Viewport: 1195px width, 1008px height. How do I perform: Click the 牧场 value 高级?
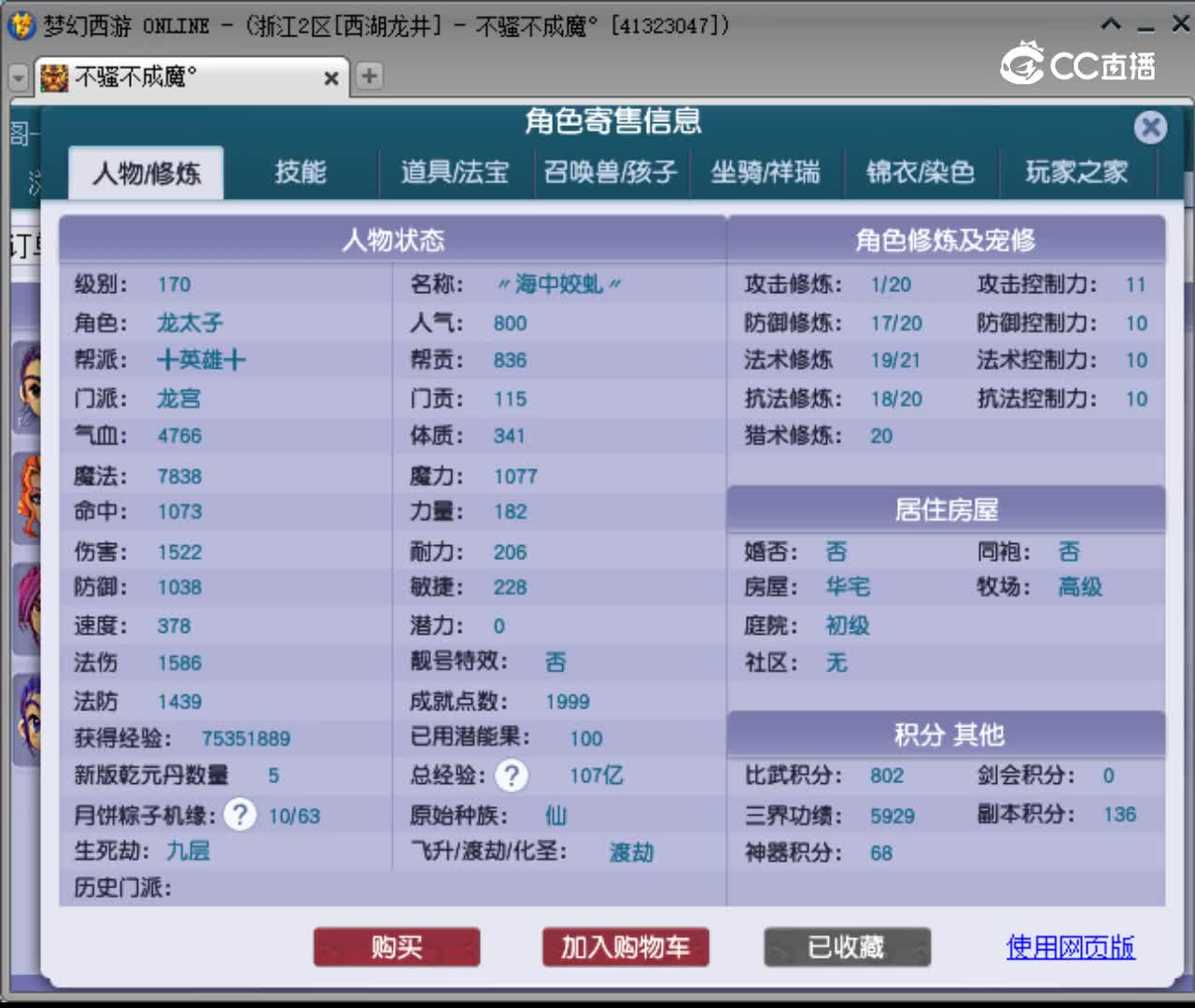1080,587
